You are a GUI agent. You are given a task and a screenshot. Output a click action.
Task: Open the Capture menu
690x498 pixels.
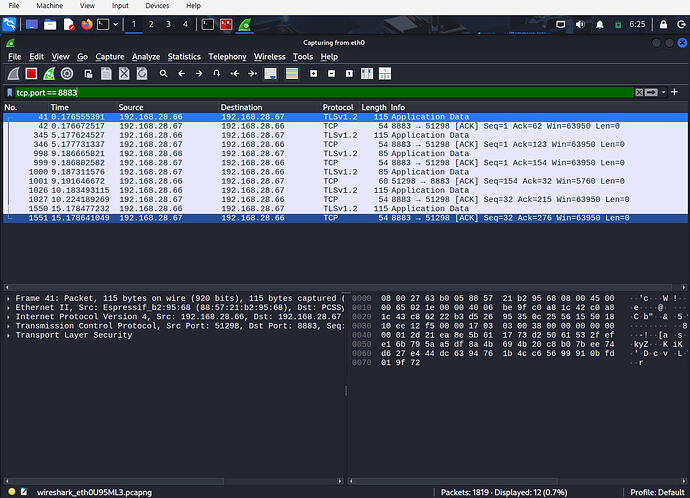110,57
